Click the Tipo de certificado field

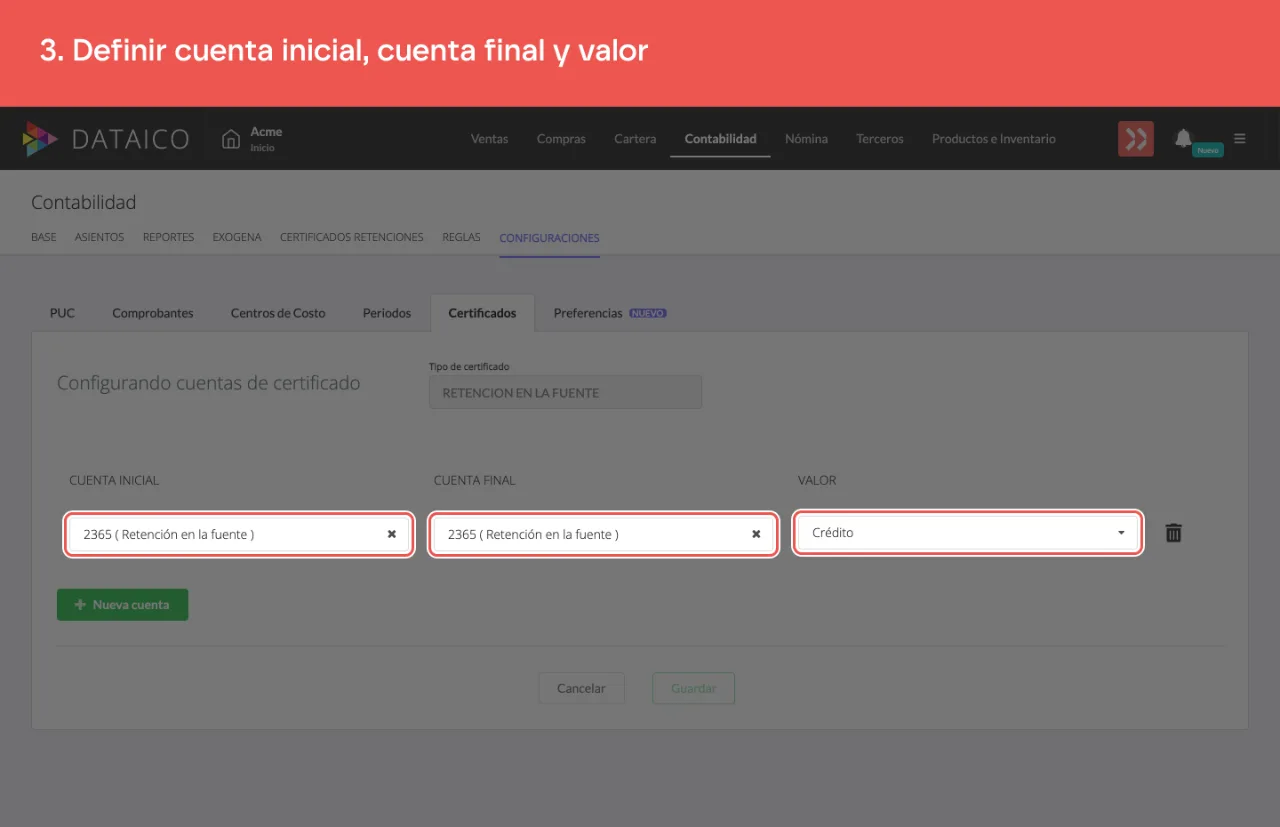click(x=565, y=393)
